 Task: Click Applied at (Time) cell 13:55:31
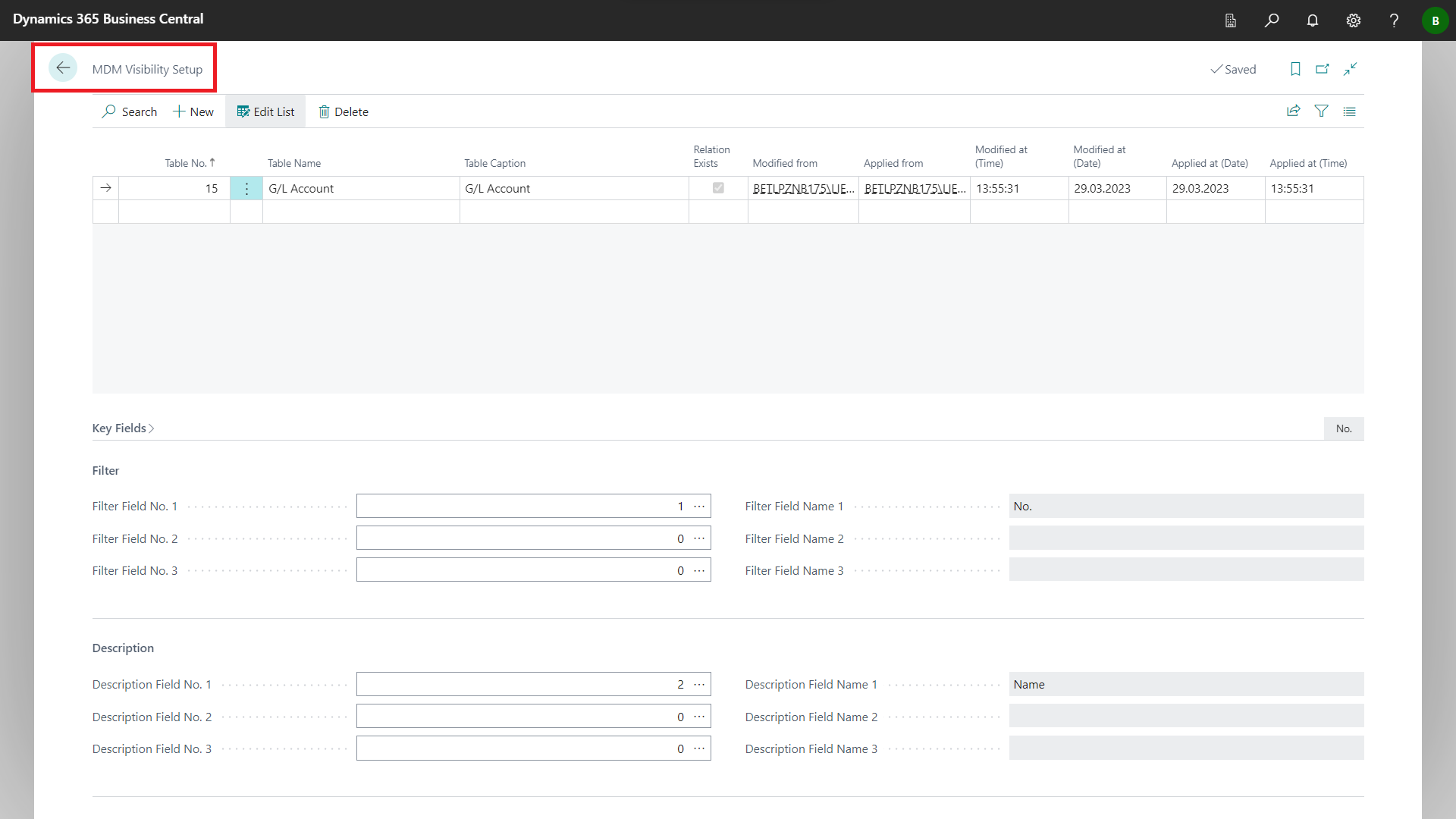(1314, 188)
